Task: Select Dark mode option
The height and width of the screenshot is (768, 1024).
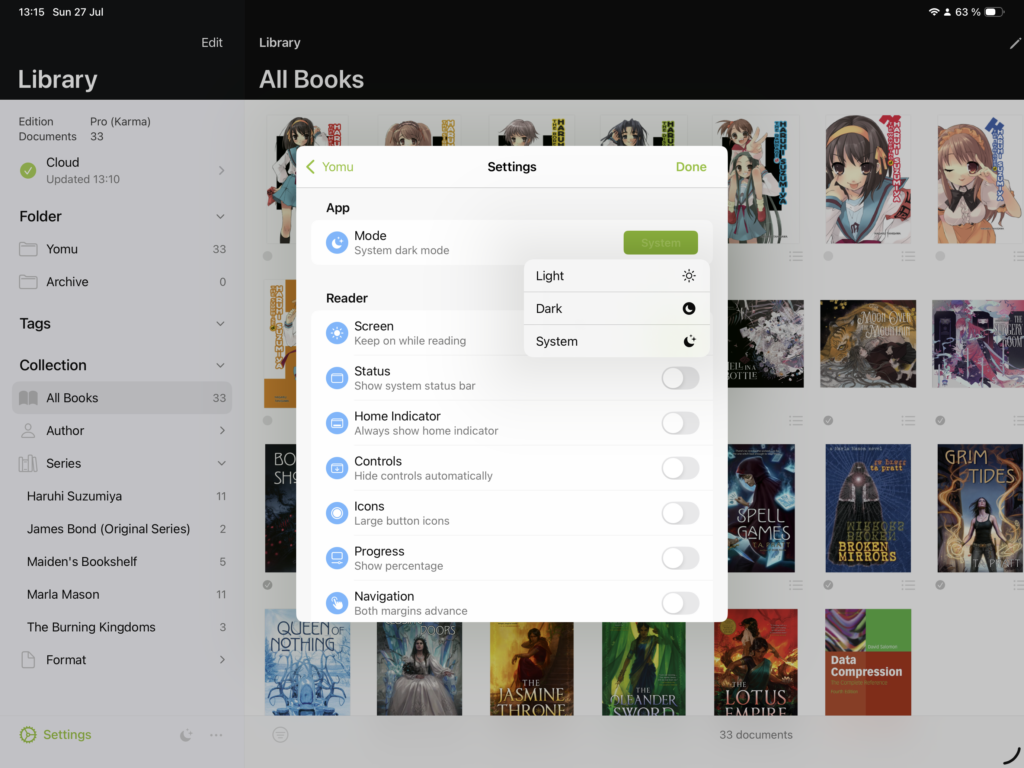Action: [x=616, y=308]
